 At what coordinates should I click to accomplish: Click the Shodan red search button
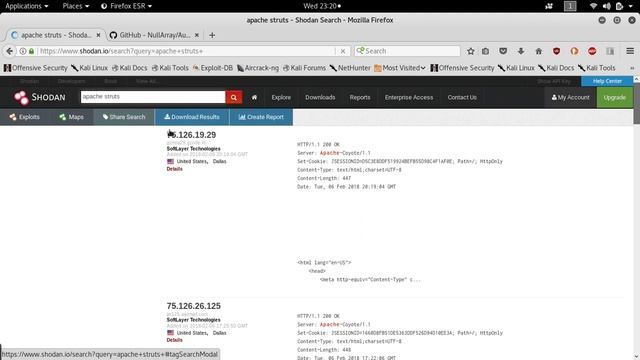(x=233, y=97)
